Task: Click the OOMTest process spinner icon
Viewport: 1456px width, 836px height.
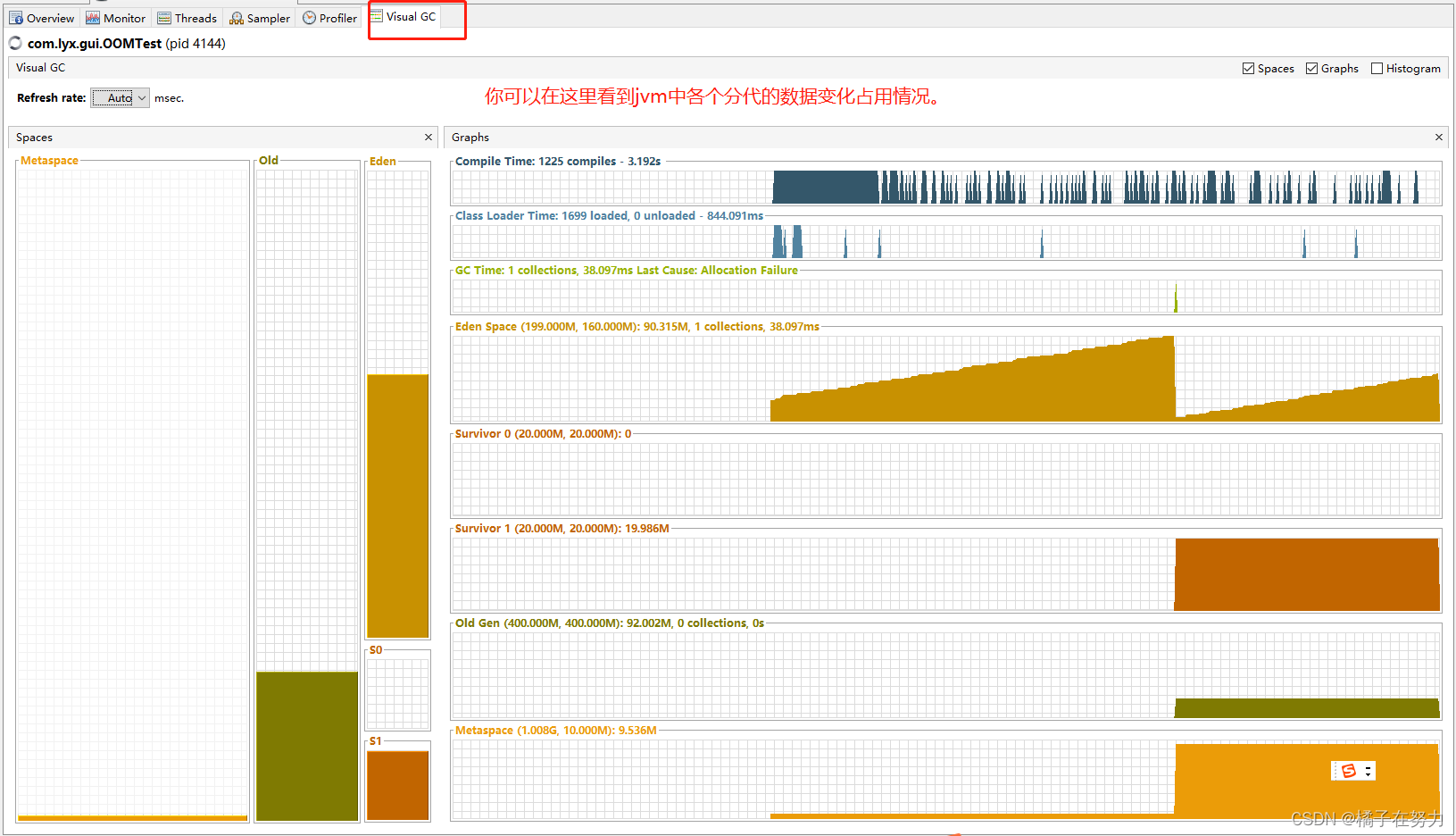Action: coord(15,43)
